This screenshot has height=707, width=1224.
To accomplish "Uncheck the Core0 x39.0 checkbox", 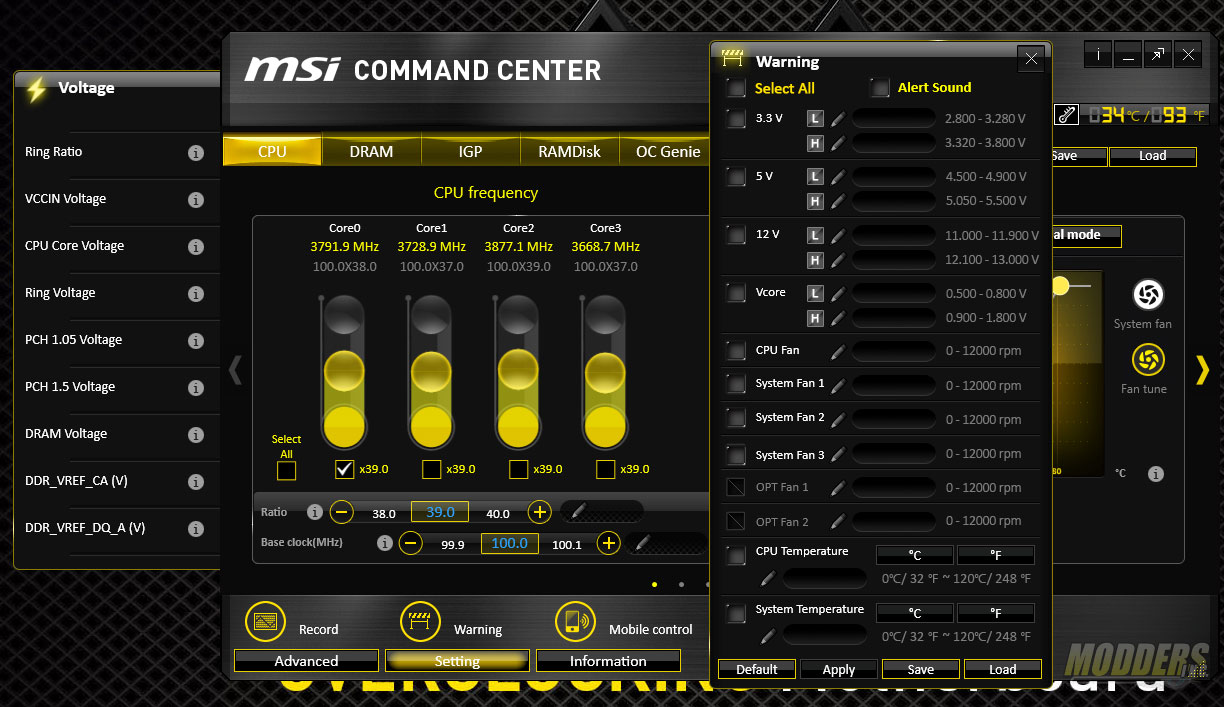I will [x=345, y=468].
